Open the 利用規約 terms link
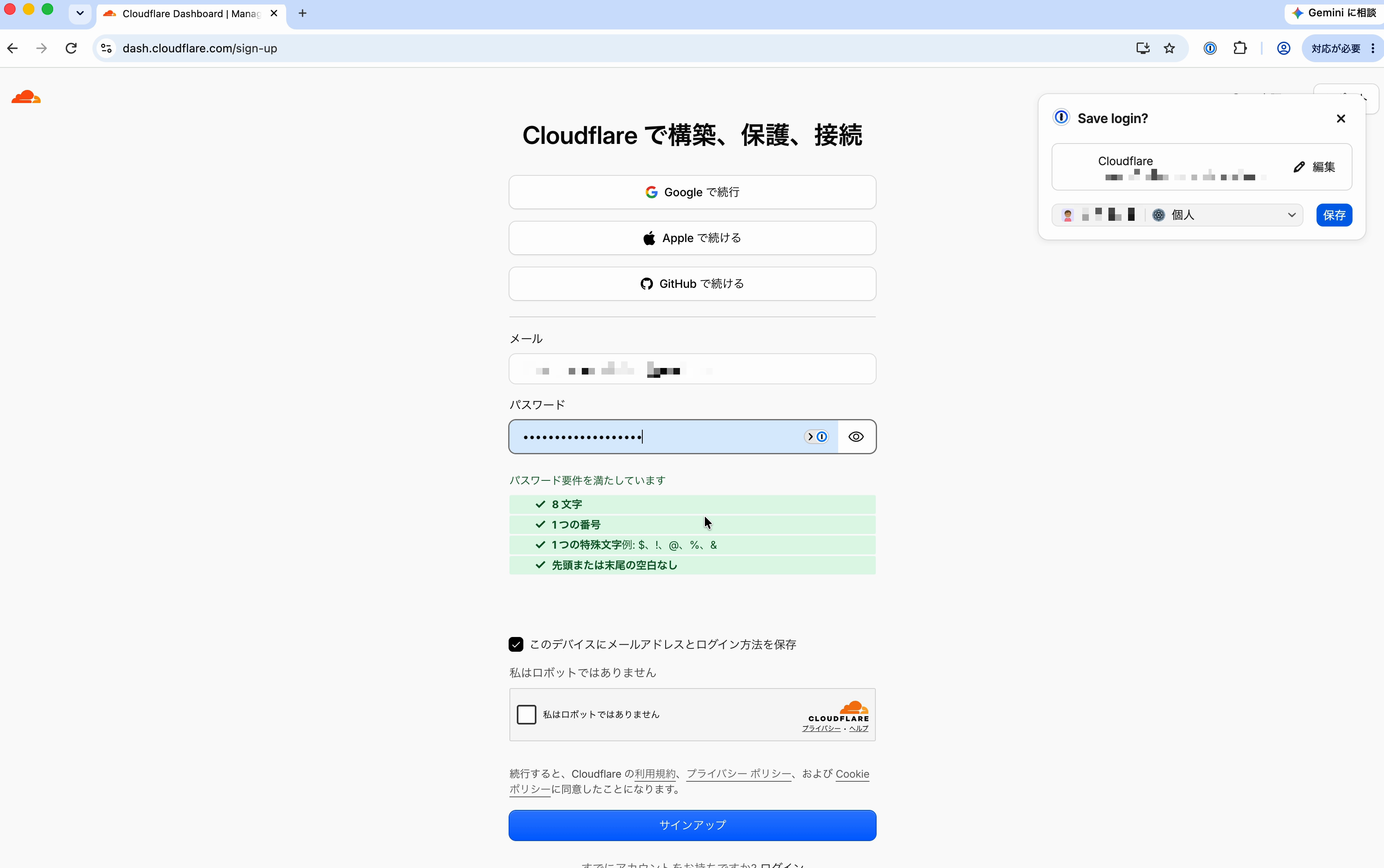Image resolution: width=1384 pixels, height=868 pixels. [655, 774]
